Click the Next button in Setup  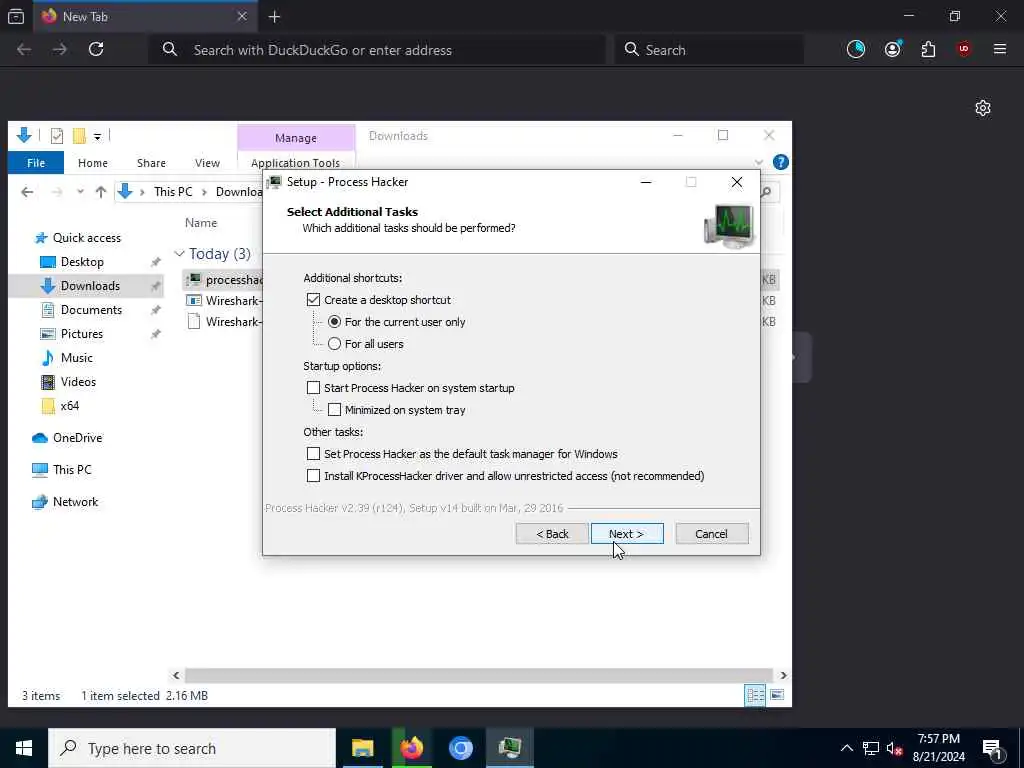pyautogui.click(x=627, y=534)
